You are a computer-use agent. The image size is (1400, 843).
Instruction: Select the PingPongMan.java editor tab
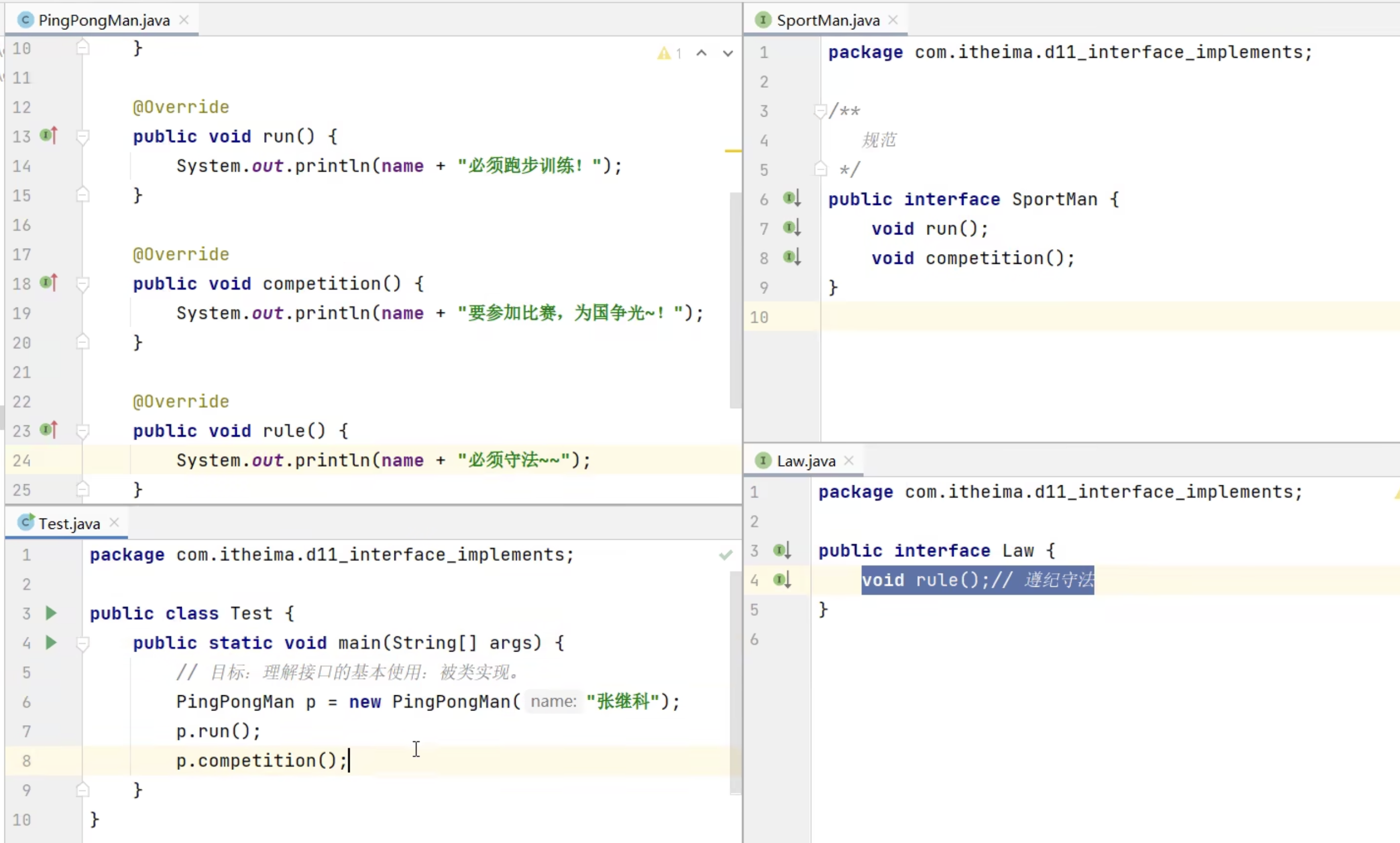(x=102, y=20)
